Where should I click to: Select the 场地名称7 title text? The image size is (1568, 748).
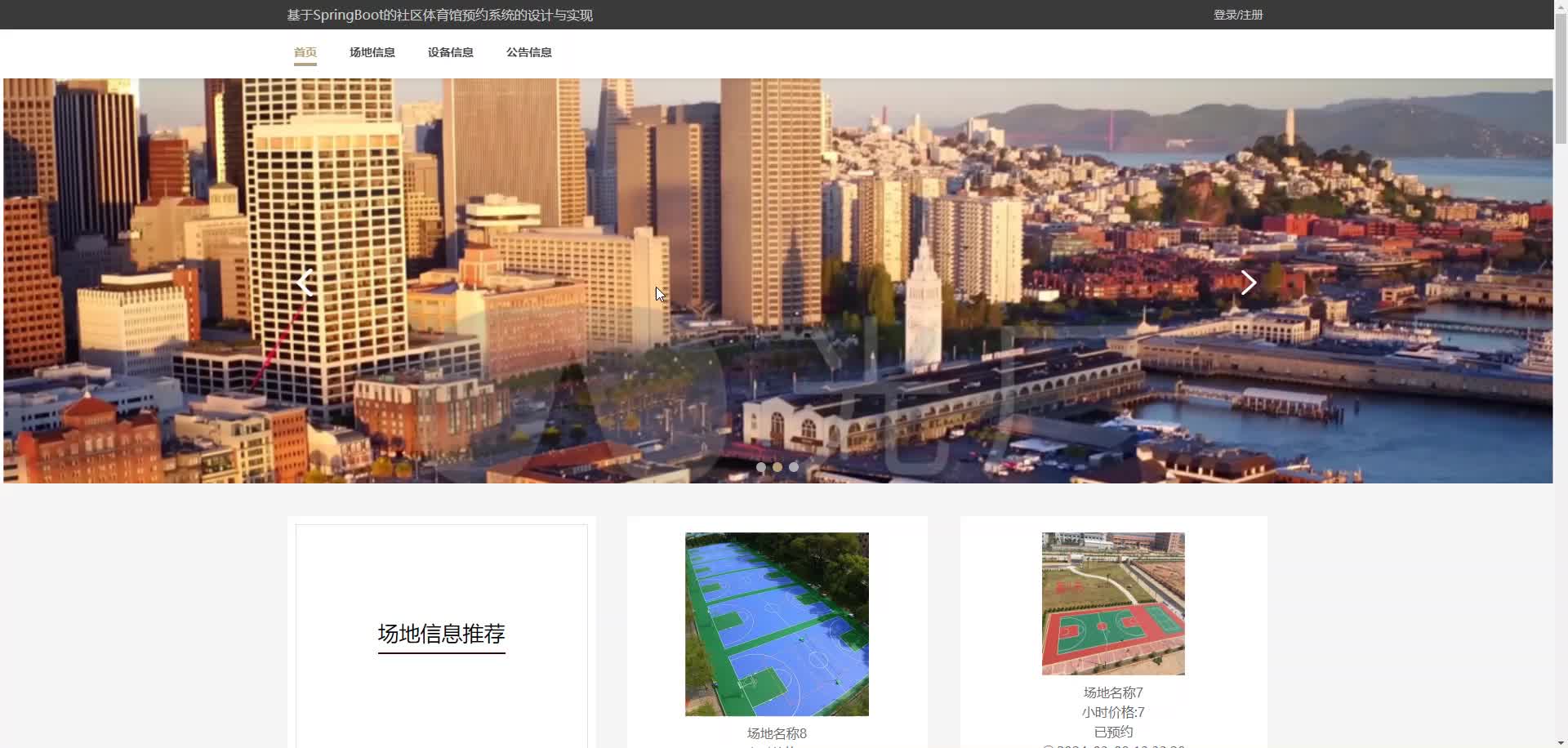pyautogui.click(x=1113, y=692)
